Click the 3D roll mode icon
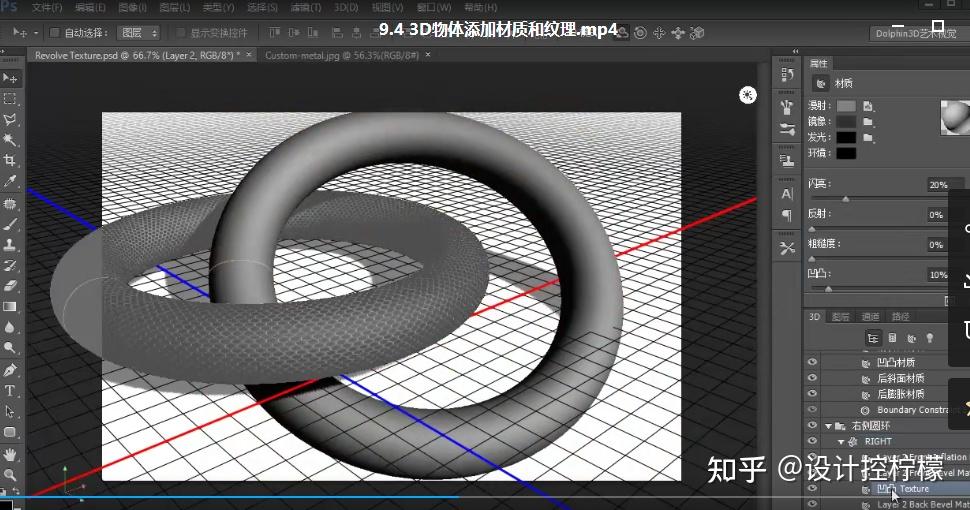This screenshot has width=970, height=510. point(640,33)
